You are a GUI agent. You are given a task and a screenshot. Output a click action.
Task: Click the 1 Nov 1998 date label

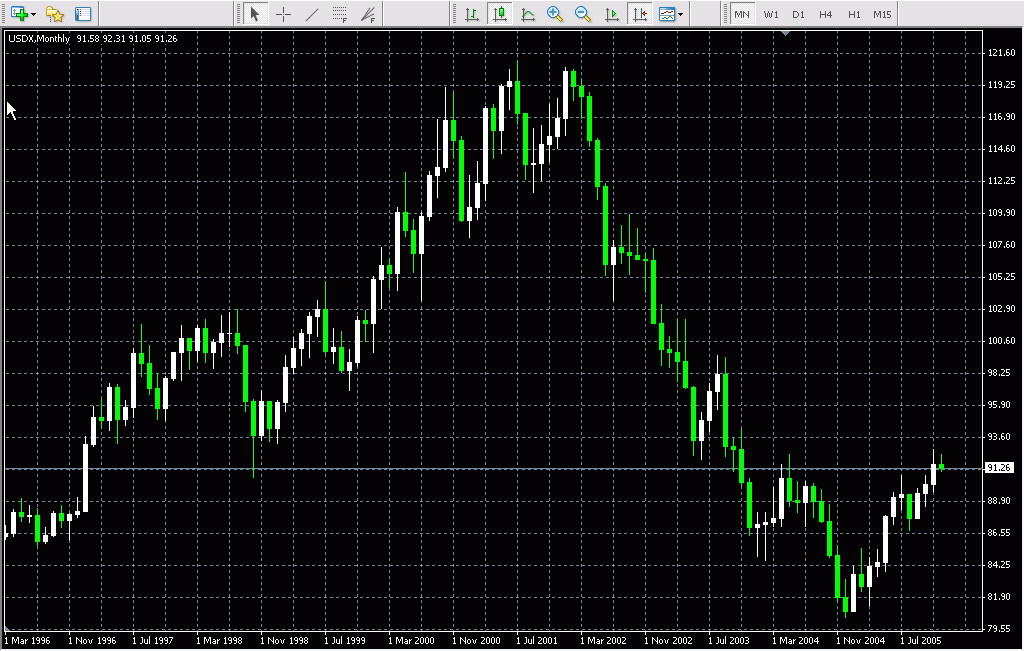(284, 641)
